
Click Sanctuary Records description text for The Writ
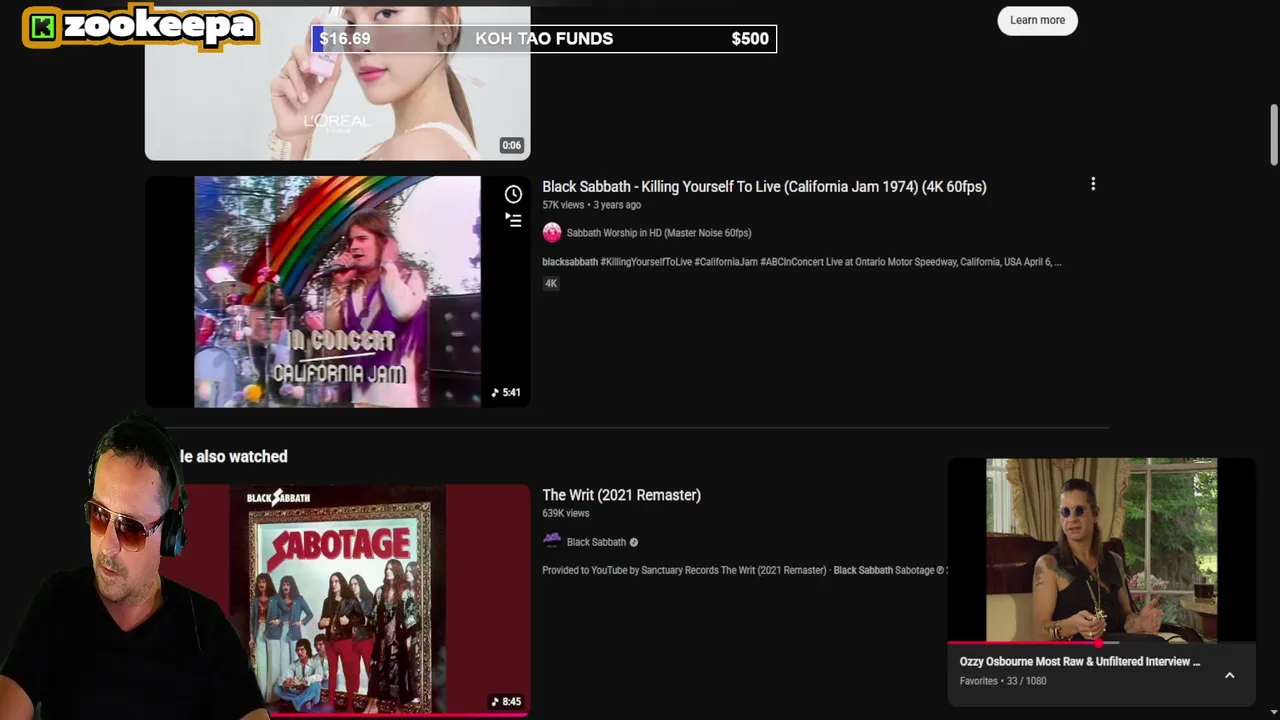(x=744, y=570)
